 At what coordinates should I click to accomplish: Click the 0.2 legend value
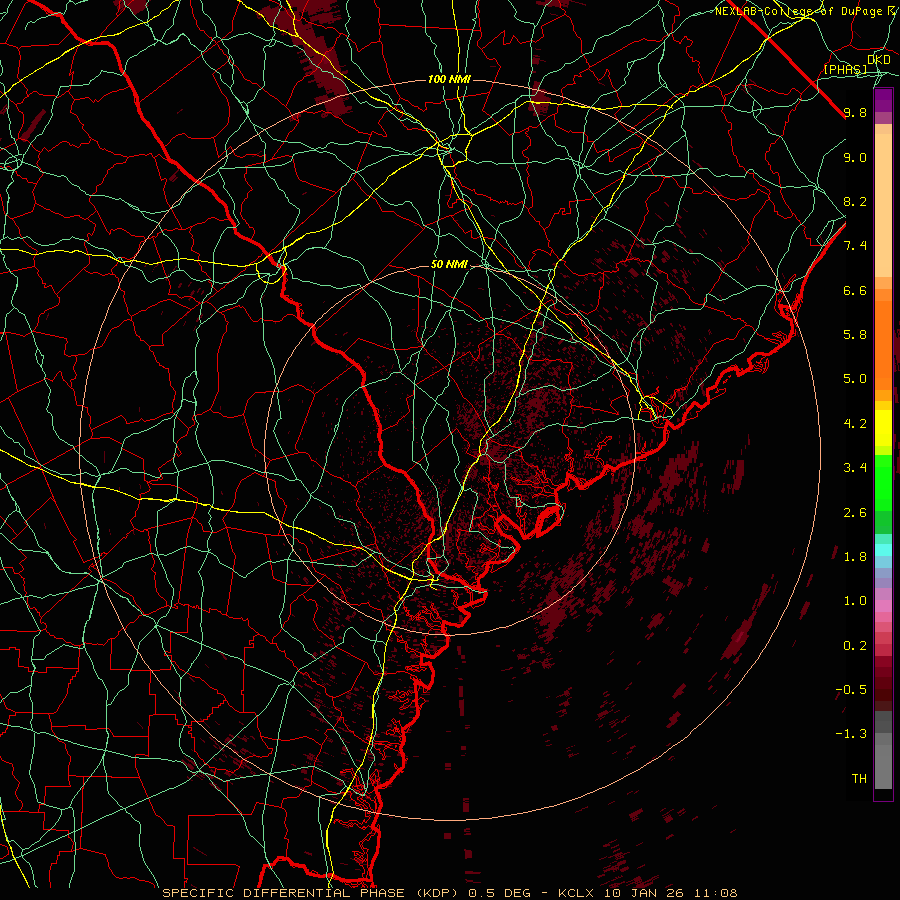855,646
